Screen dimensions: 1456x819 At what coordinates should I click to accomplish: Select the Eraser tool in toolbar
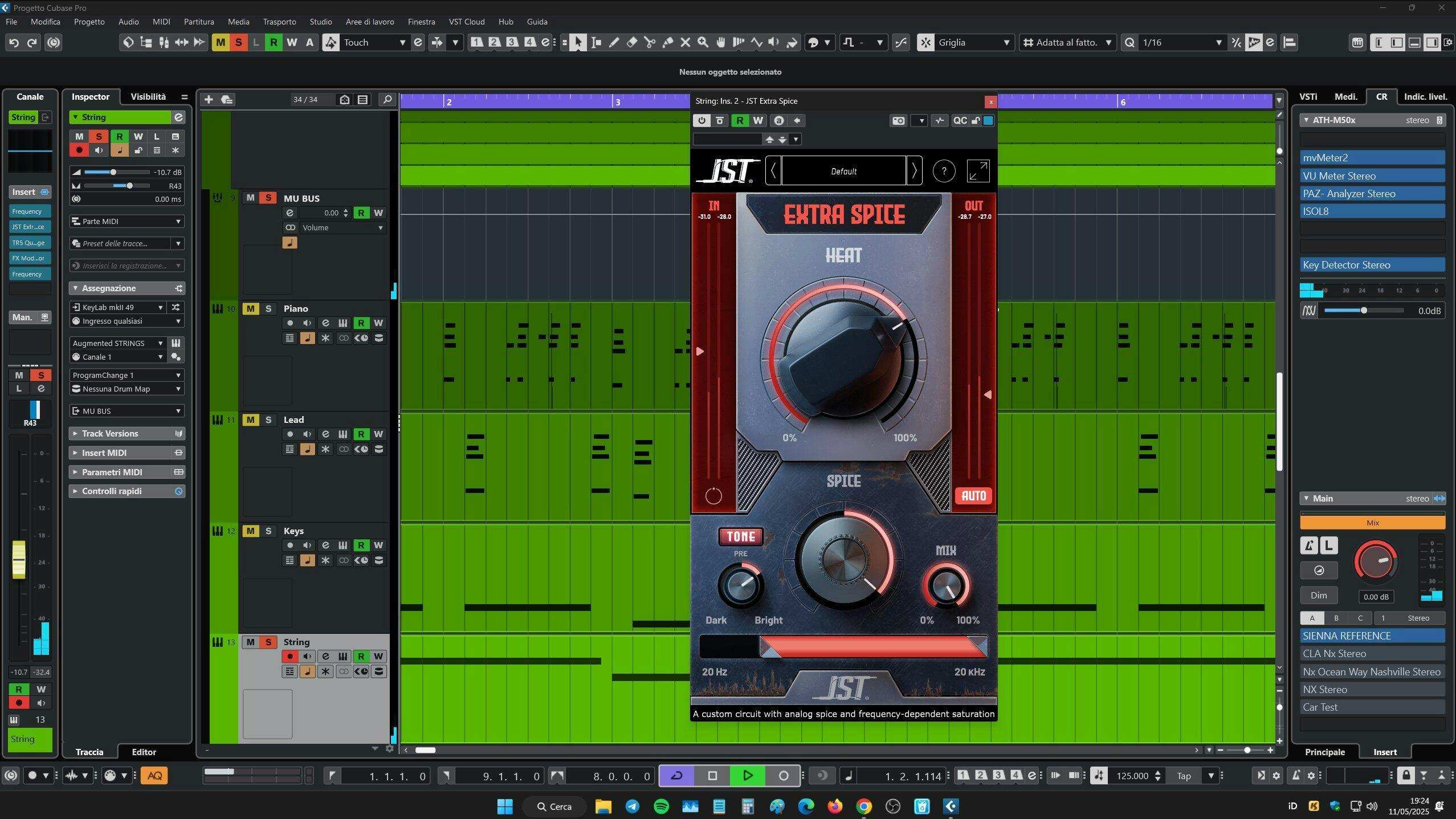coord(631,42)
